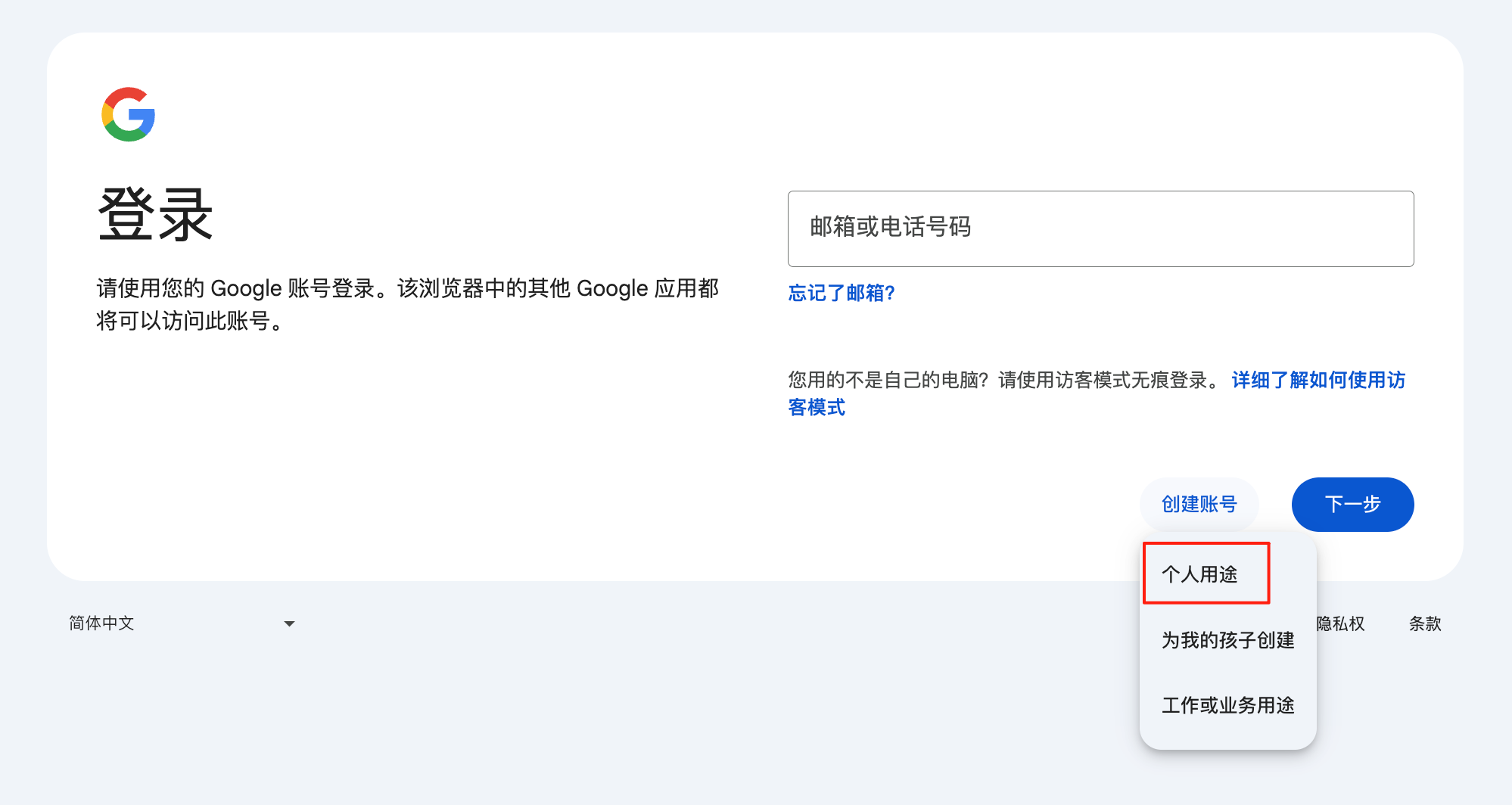The height and width of the screenshot is (805, 1512).
Task: Click the blue 下一步 primary action
Action: point(1352,504)
